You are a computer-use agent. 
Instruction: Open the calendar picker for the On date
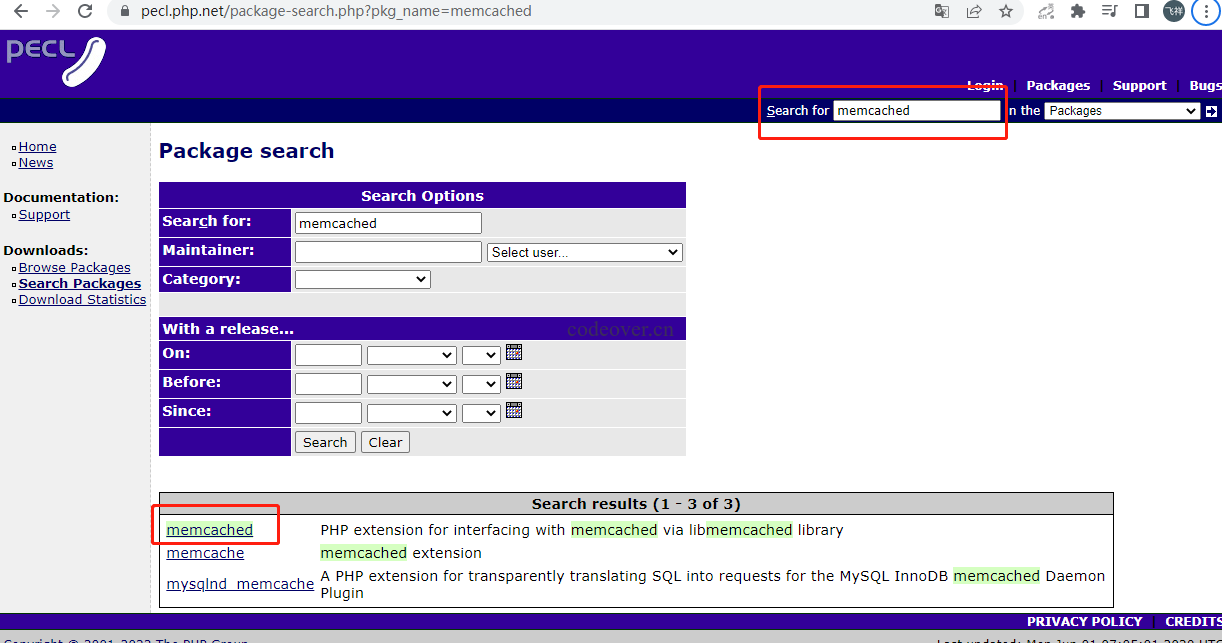coord(514,352)
